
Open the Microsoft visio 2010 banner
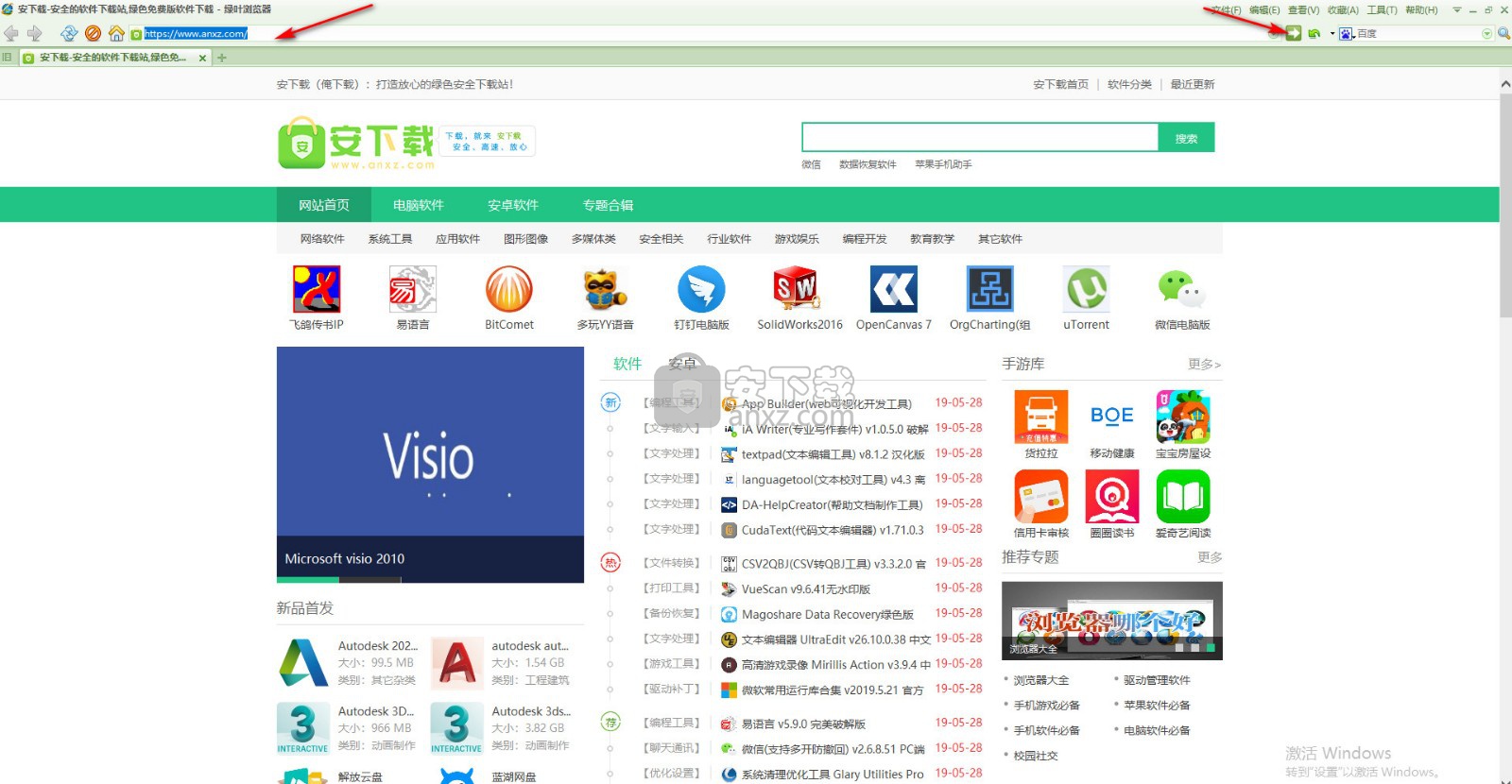430,465
